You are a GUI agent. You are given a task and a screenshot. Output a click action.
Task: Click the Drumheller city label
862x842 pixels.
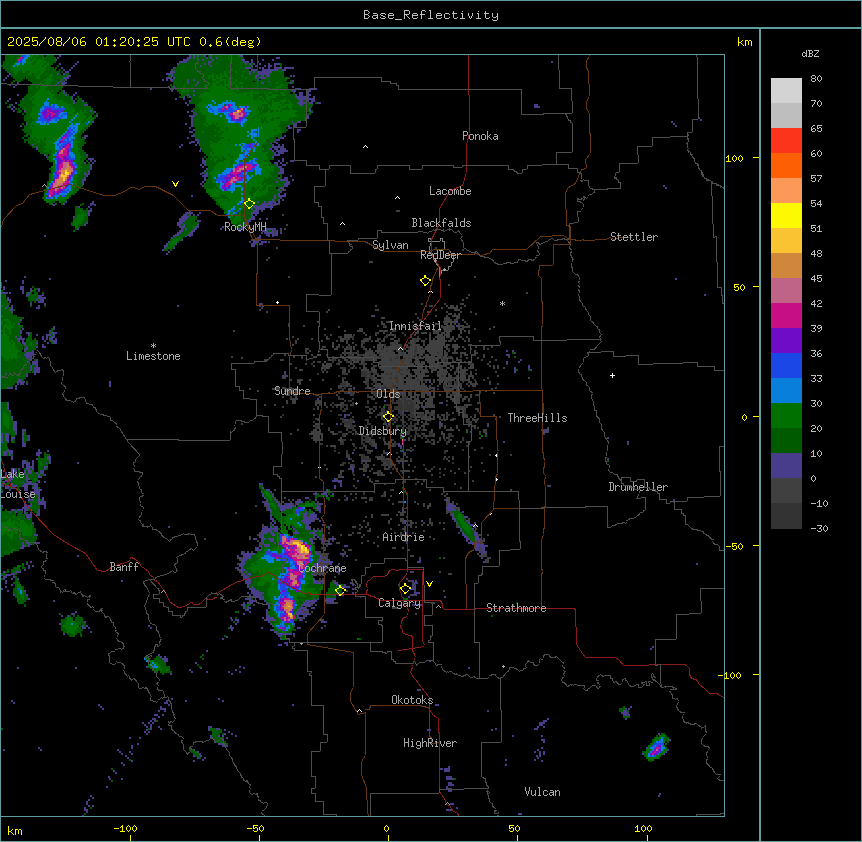point(638,487)
